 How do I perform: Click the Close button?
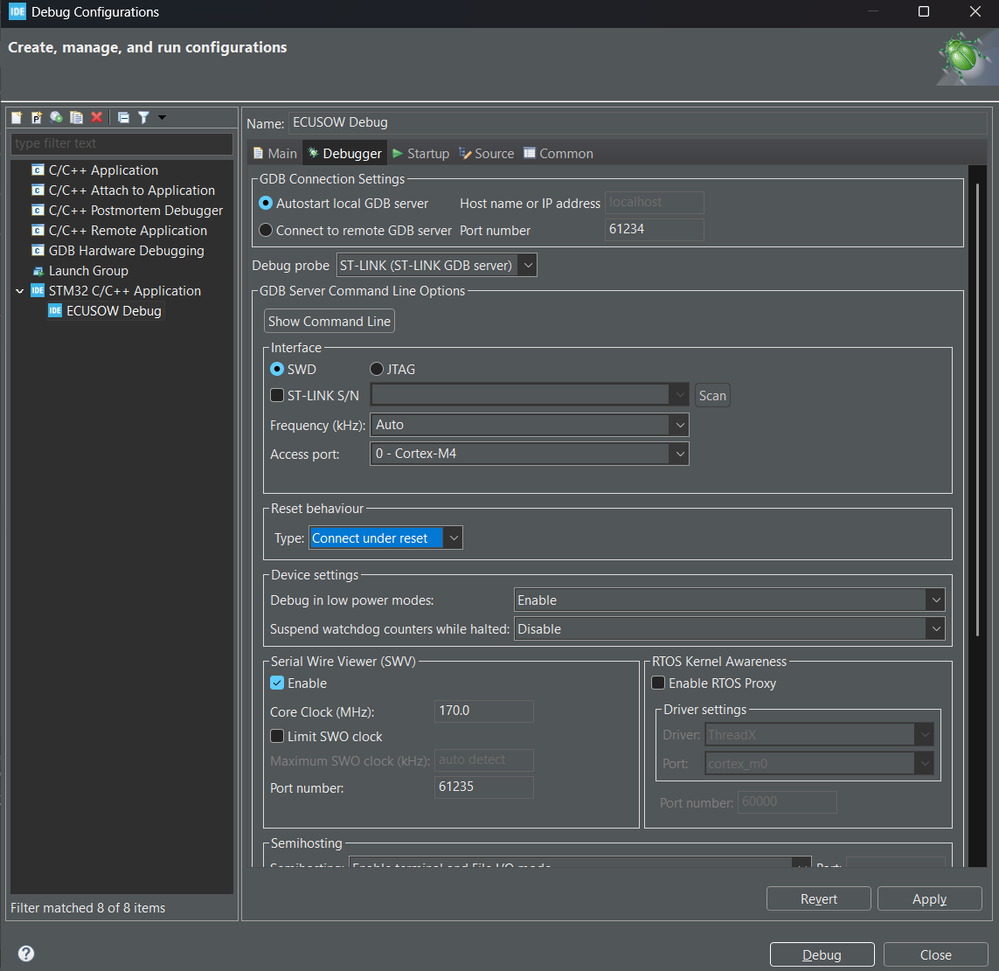(935, 954)
